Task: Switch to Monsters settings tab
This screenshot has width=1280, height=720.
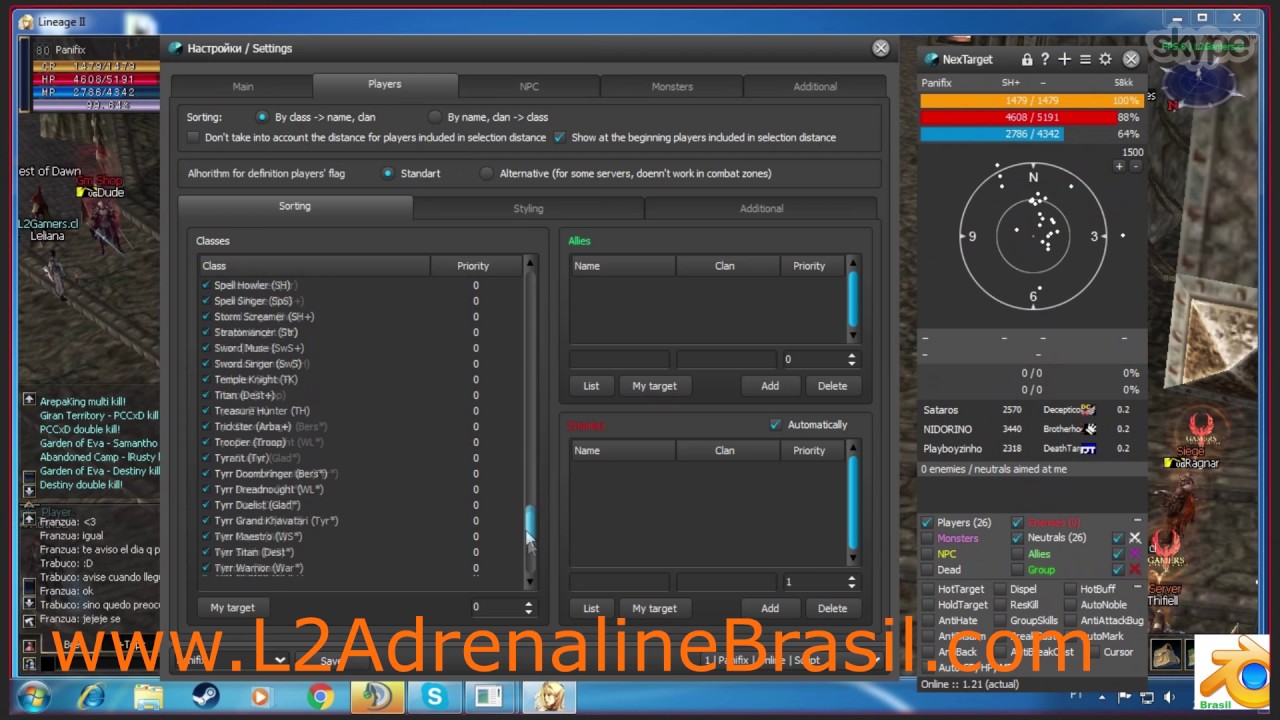Action: (x=672, y=87)
